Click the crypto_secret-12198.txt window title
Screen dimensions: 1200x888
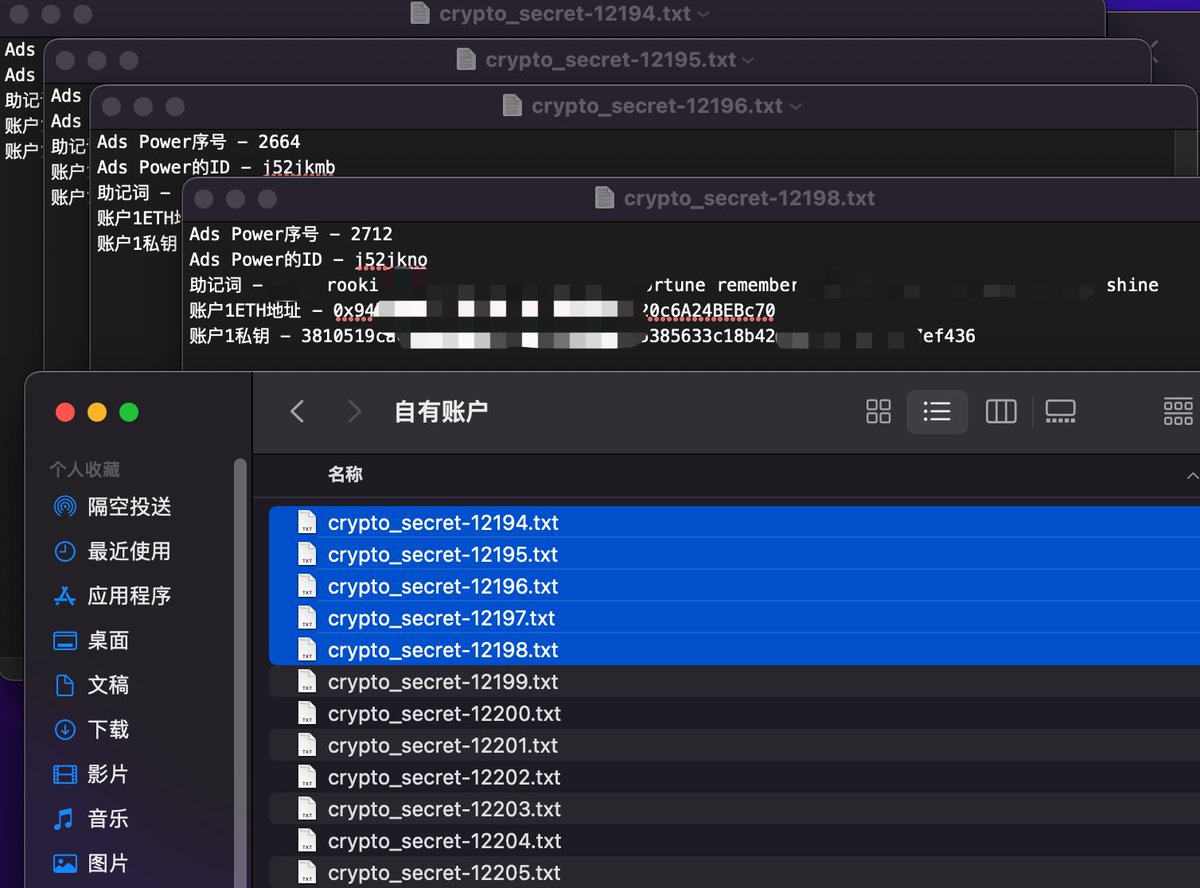(749, 198)
